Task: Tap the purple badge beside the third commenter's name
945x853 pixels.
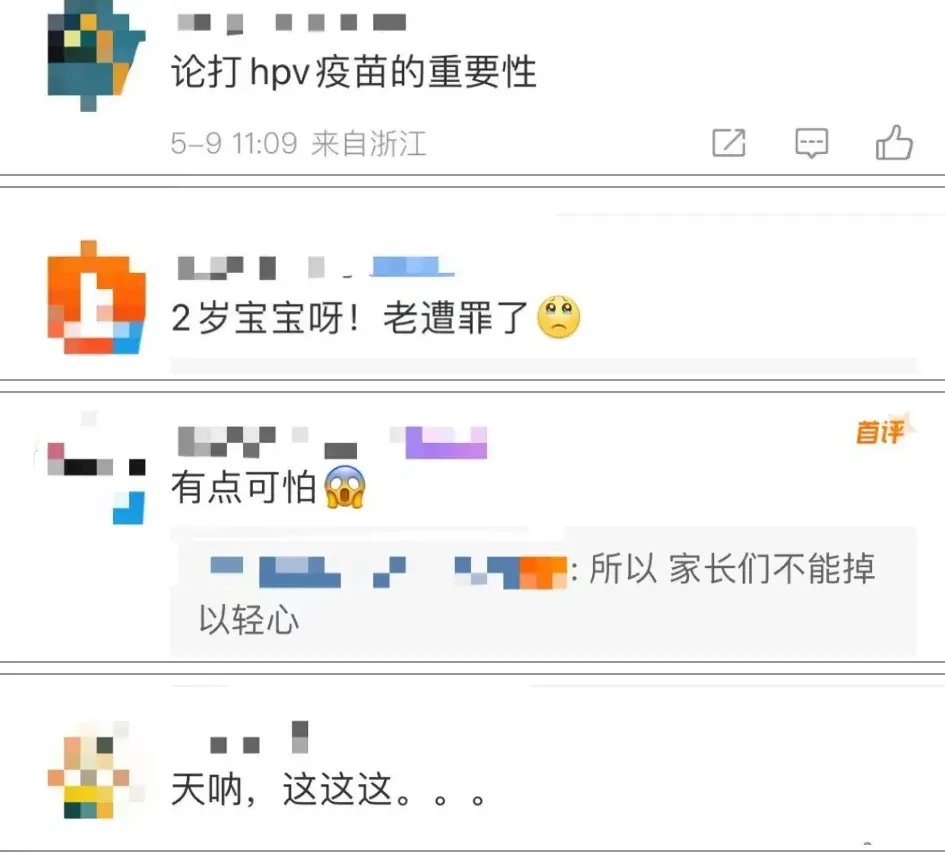Action: tap(446, 442)
